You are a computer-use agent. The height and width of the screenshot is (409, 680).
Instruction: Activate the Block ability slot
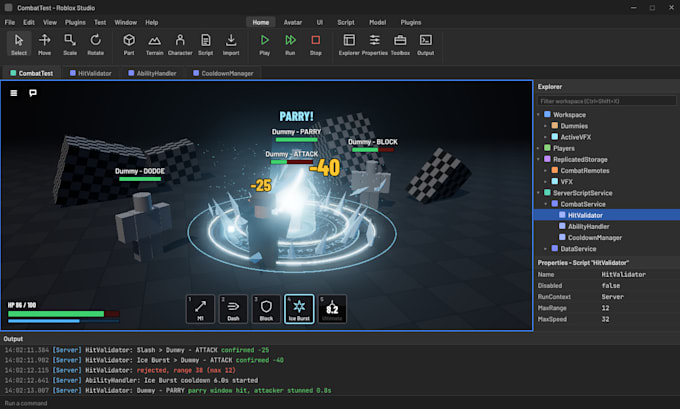coord(266,309)
